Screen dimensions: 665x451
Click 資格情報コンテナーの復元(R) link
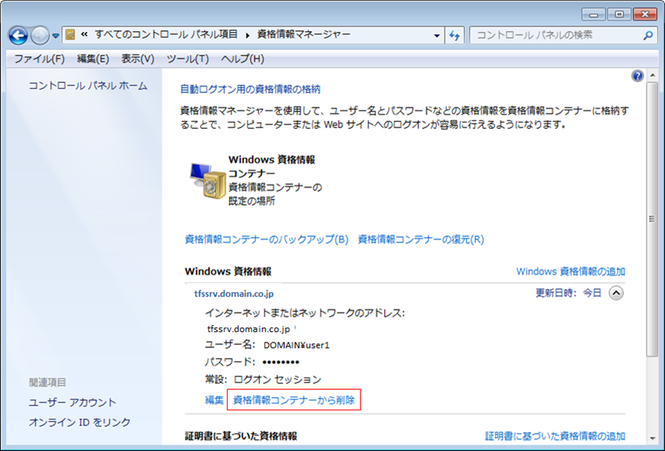[x=421, y=239]
